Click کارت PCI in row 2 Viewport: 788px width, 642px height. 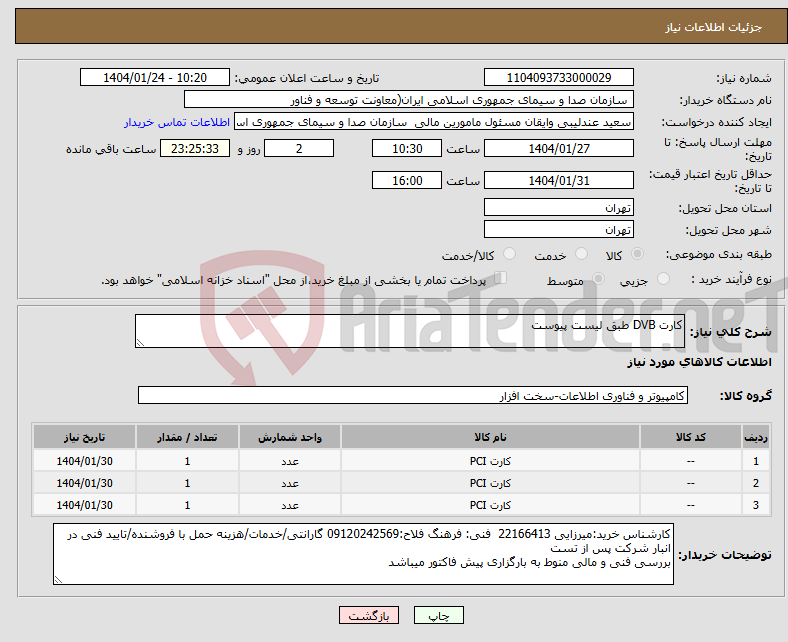click(490, 483)
